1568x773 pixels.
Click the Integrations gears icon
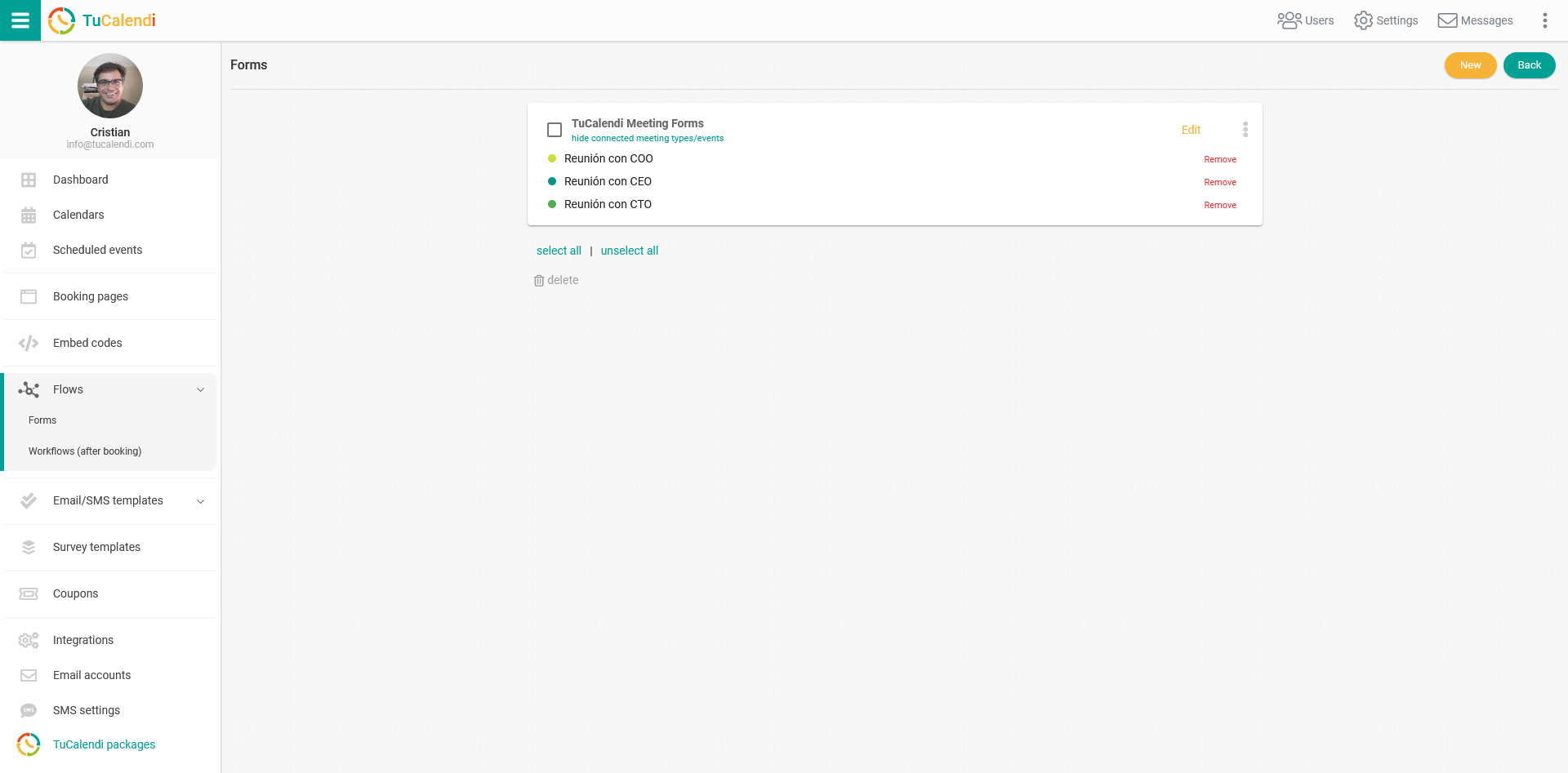[x=29, y=640]
